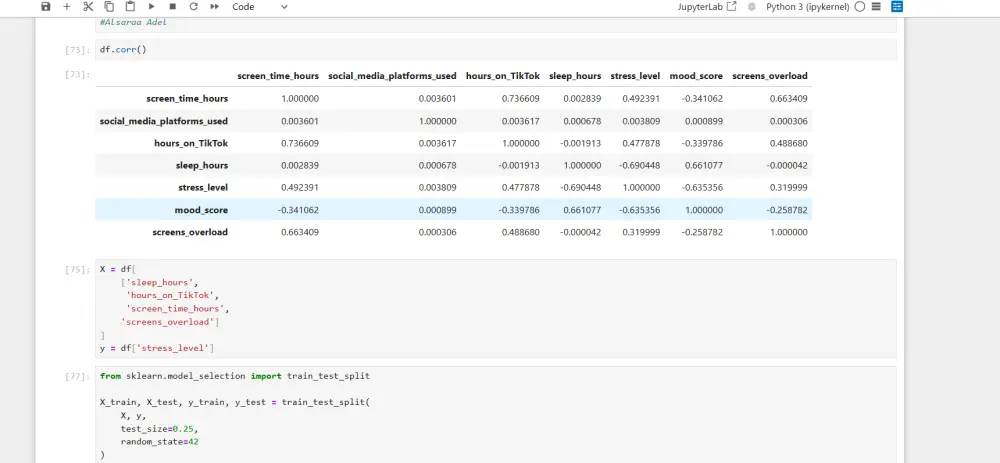Select value -0.258782 in mood_score row
This screenshot has height=463, width=1000.
point(787,210)
